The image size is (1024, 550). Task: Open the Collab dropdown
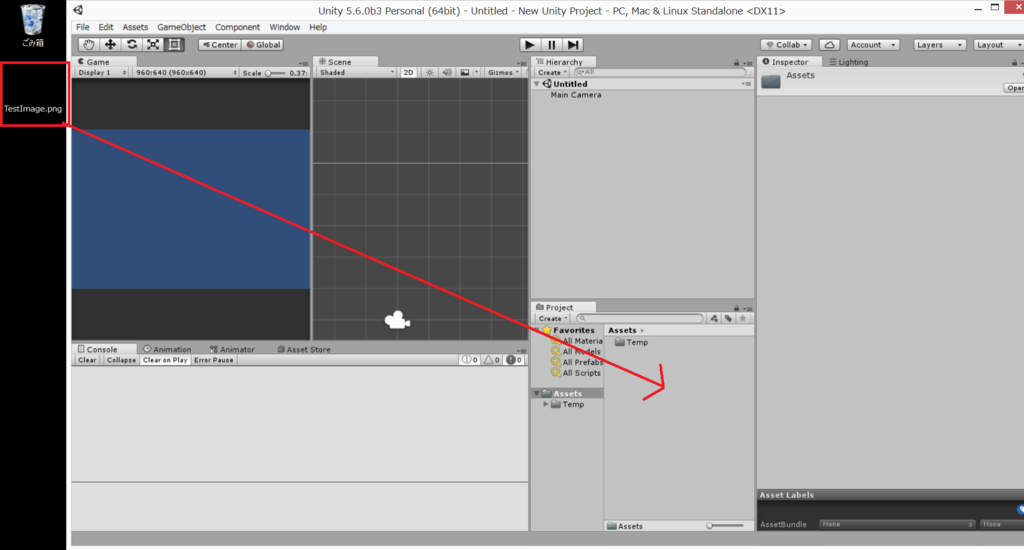[x=787, y=44]
